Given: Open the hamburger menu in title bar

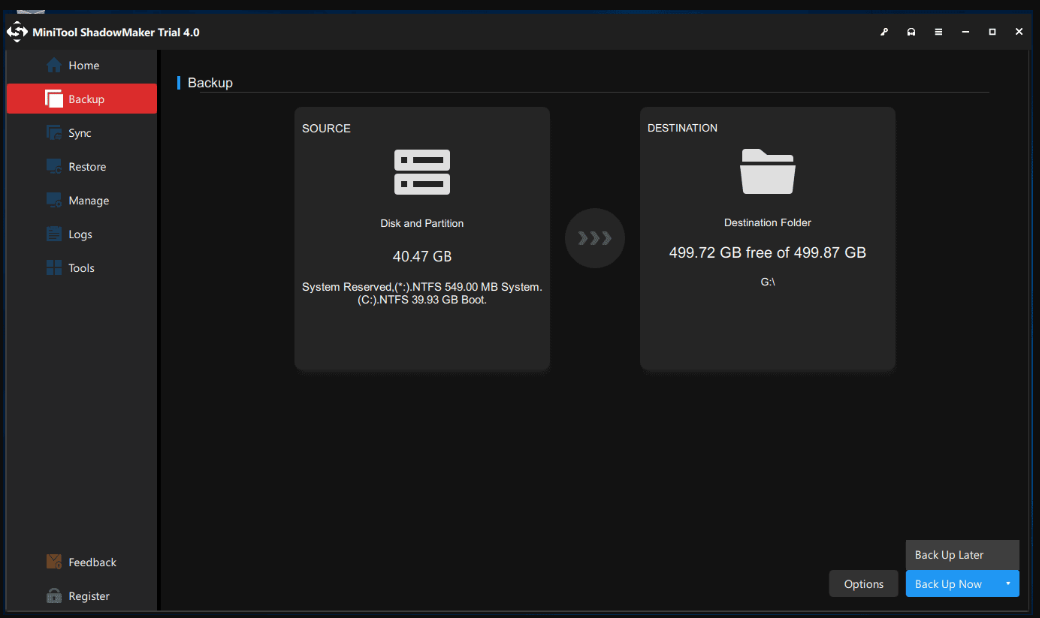Looking at the screenshot, I should [x=938, y=32].
